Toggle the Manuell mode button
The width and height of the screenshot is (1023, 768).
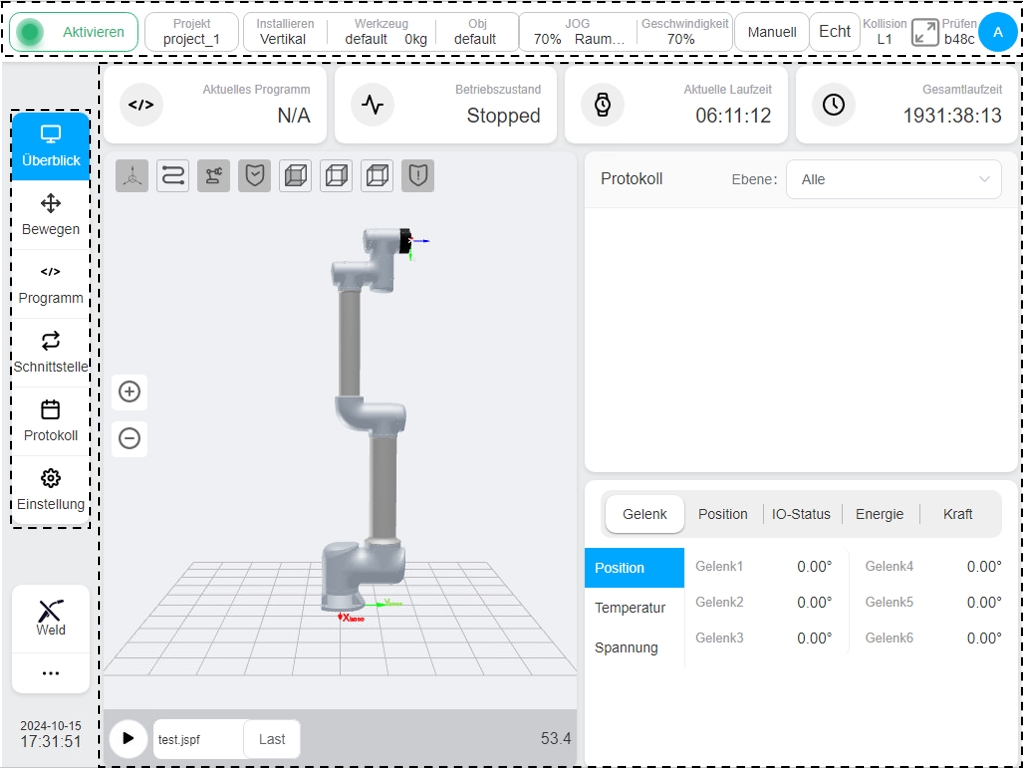[772, 32]
